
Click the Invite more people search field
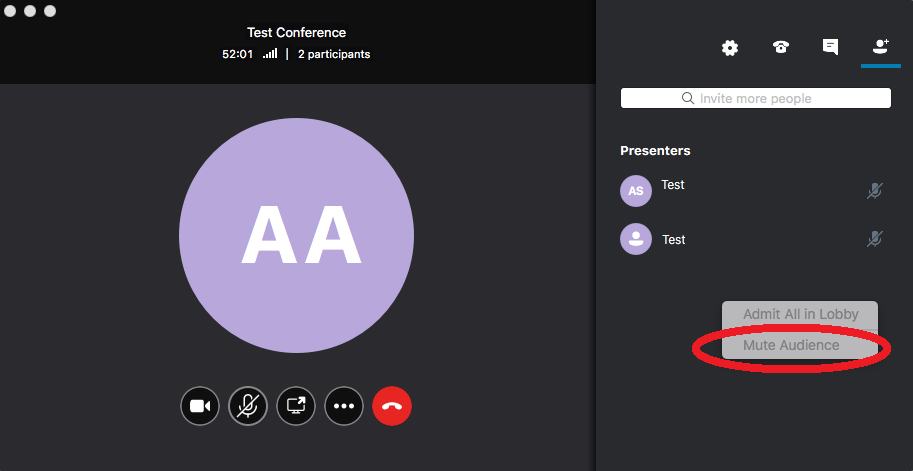[x=755, y=98]
